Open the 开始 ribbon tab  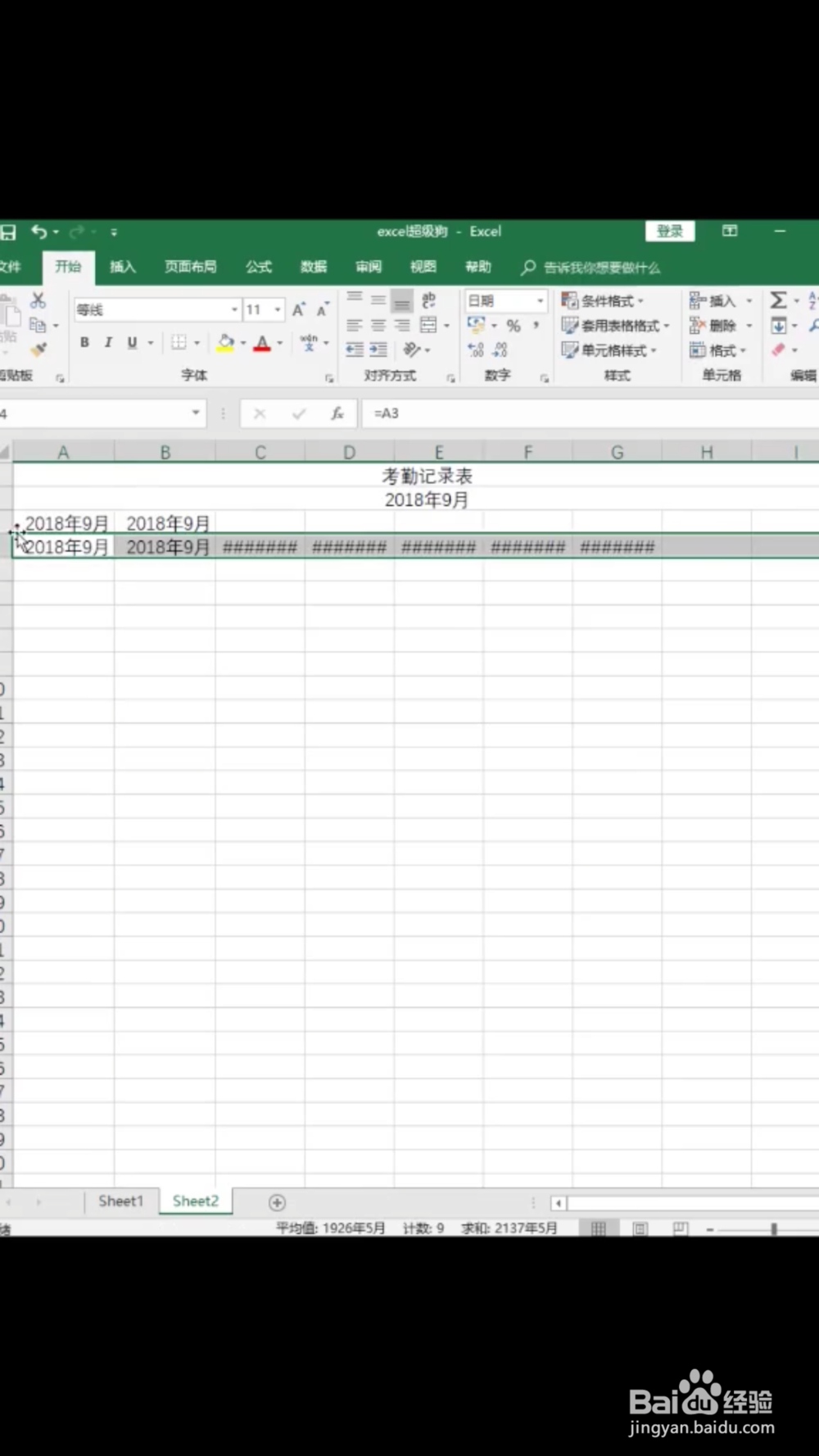pos(68,267)
